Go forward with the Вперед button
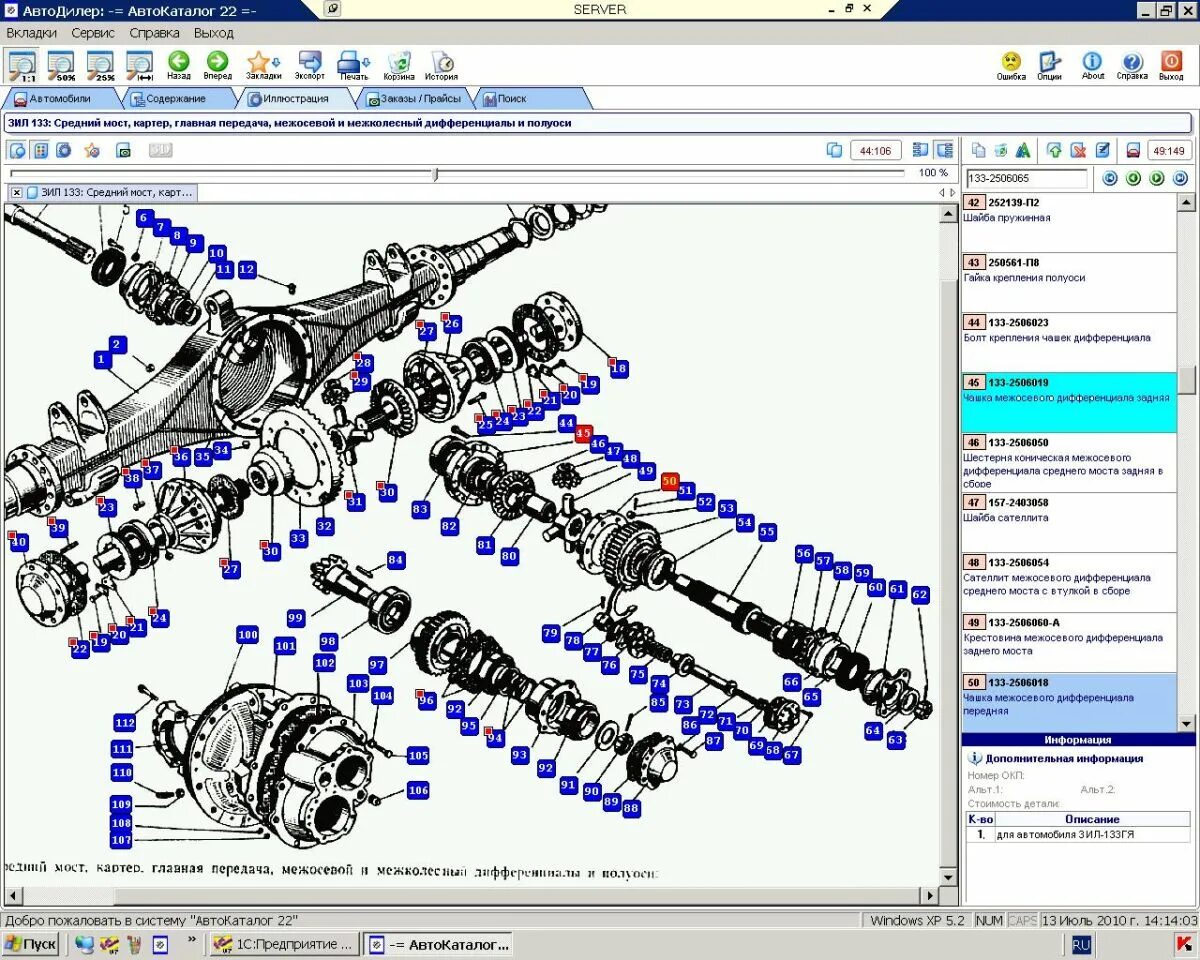Image resolution: width=1200 pixels, height=960 pixels. click(x=217, y=65)
